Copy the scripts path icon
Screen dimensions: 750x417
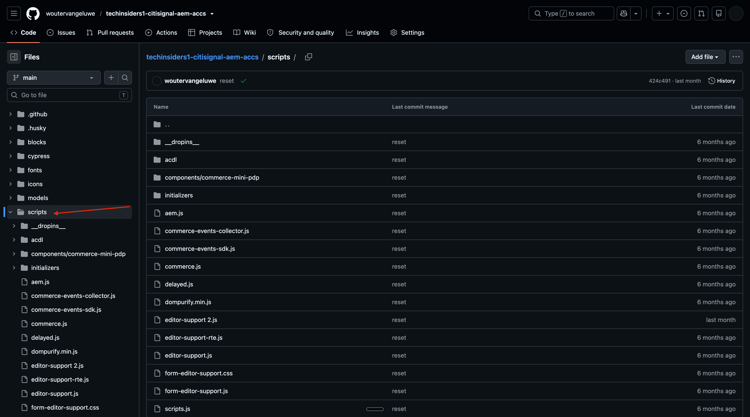pos(309,57)
